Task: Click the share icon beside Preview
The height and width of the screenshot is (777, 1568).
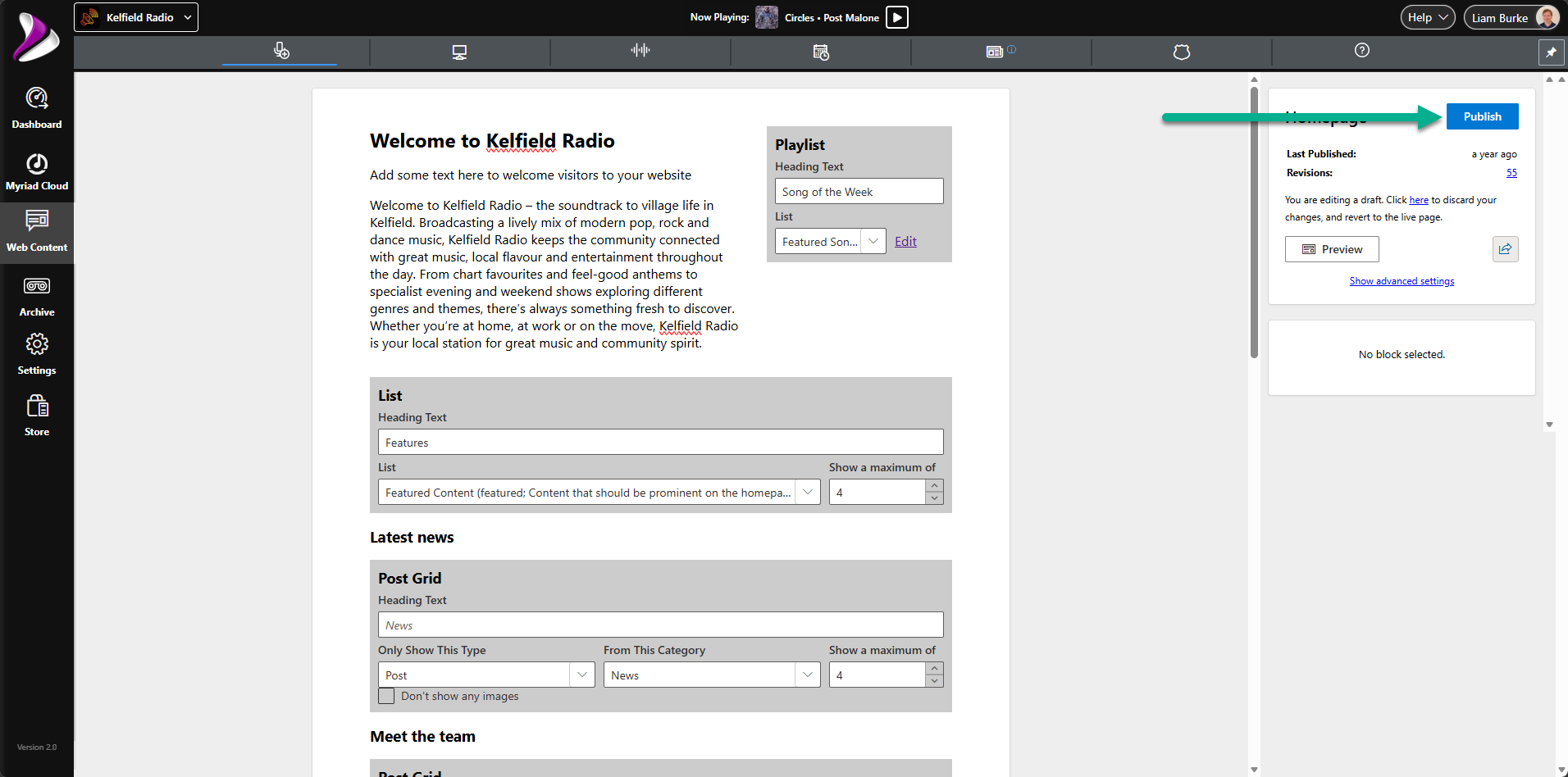Action: [x=1505, y=249]
